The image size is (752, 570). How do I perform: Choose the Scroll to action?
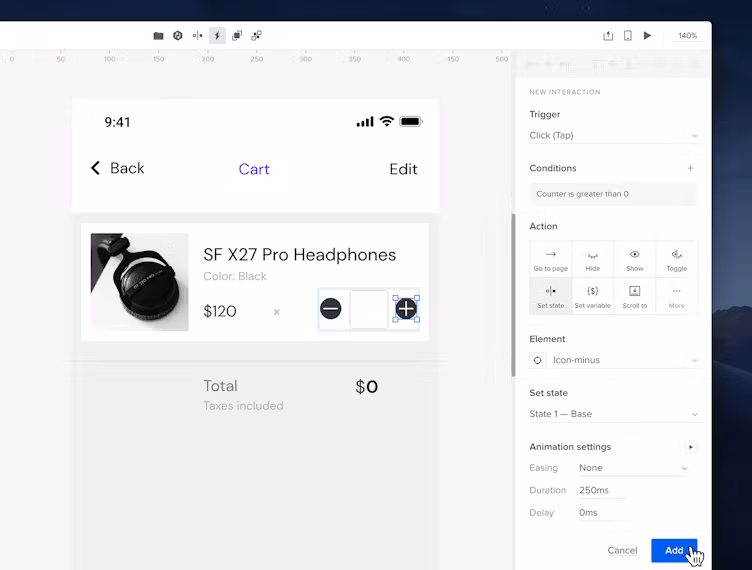click(x=634, y=296)
